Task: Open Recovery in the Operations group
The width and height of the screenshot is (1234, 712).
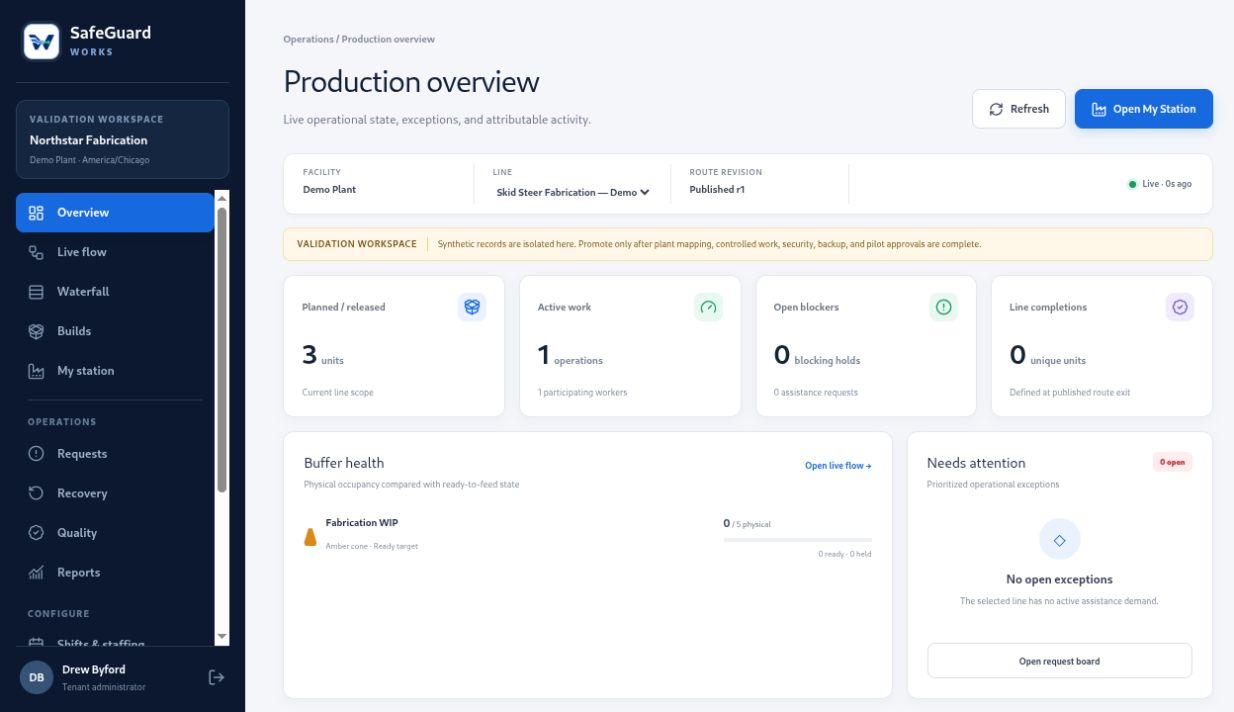Action: click(x=115, y=493)
